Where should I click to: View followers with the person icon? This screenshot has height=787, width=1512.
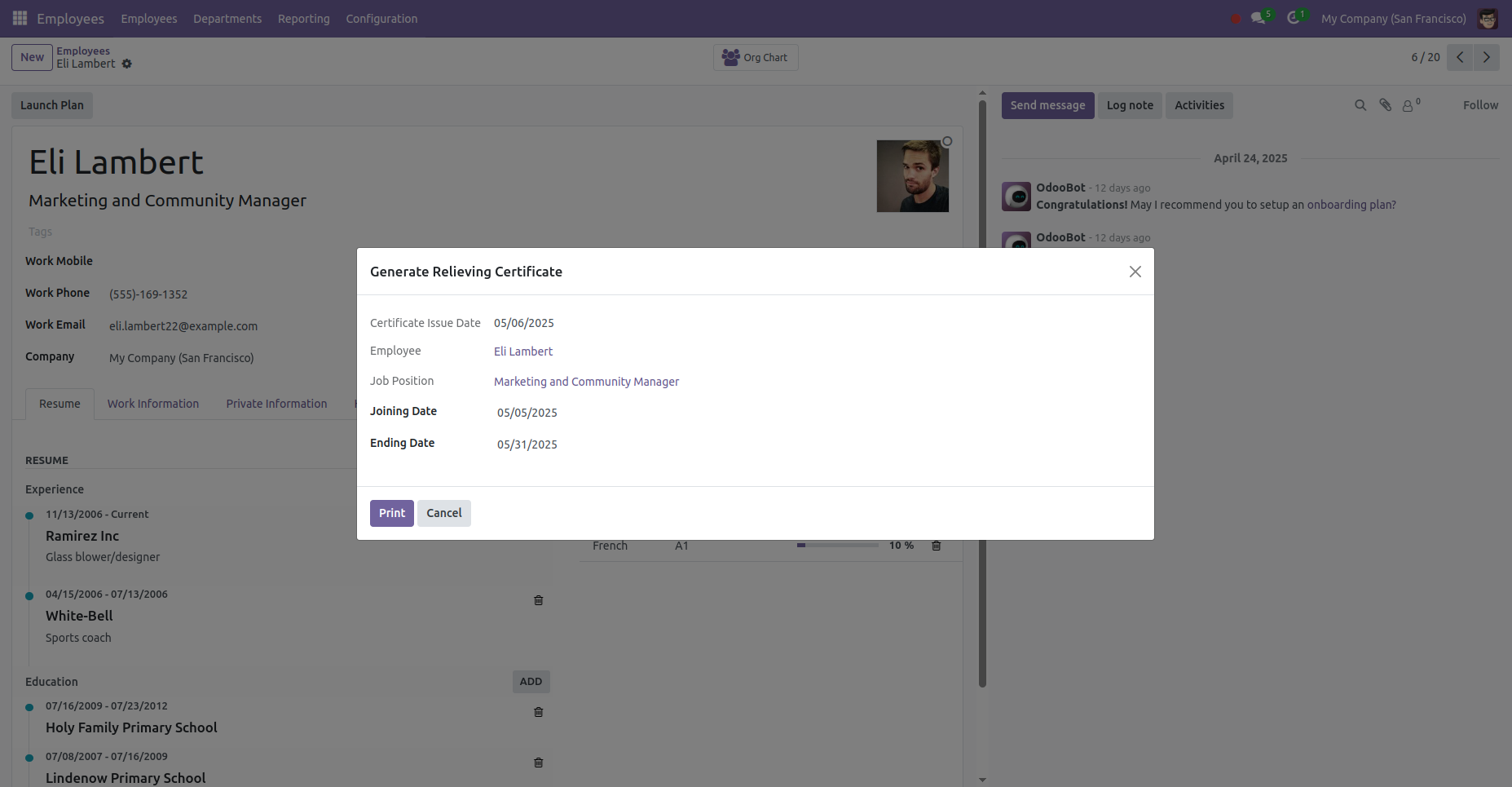point(1409,104)
